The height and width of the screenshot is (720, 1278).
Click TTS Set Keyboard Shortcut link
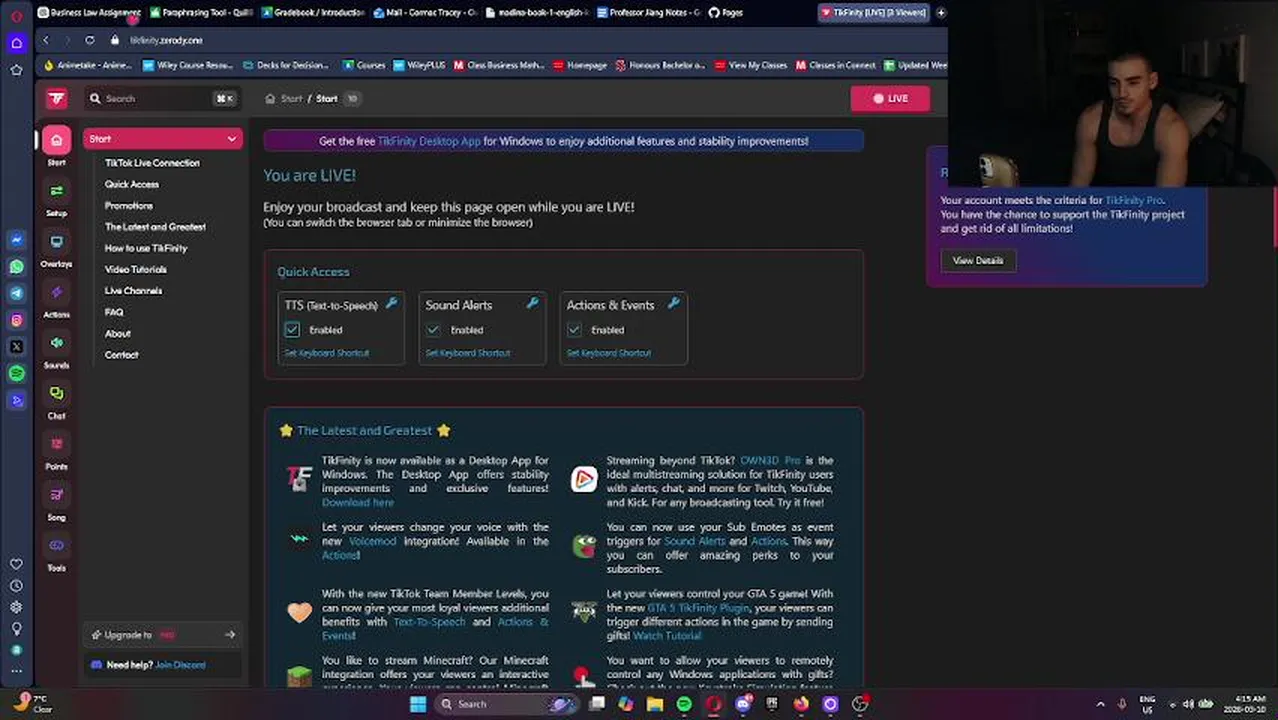[326, 353]
